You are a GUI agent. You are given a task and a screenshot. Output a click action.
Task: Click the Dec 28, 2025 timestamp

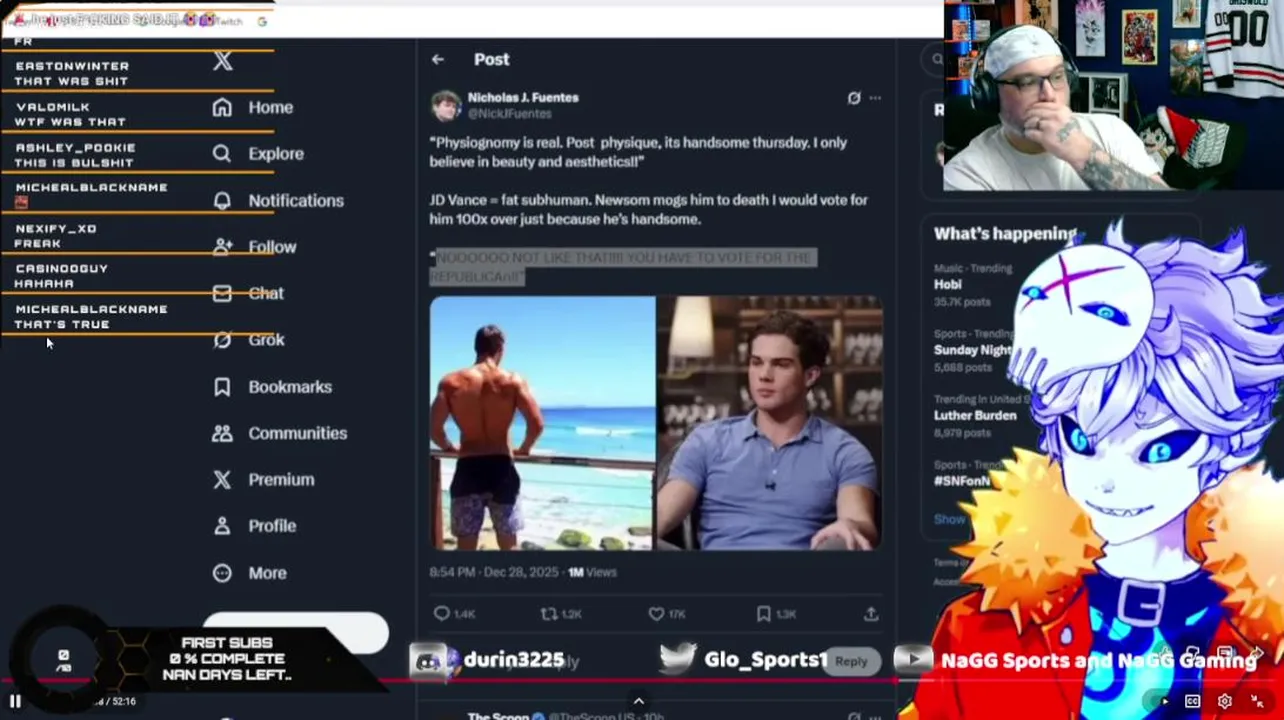click(x=496, y=572)
